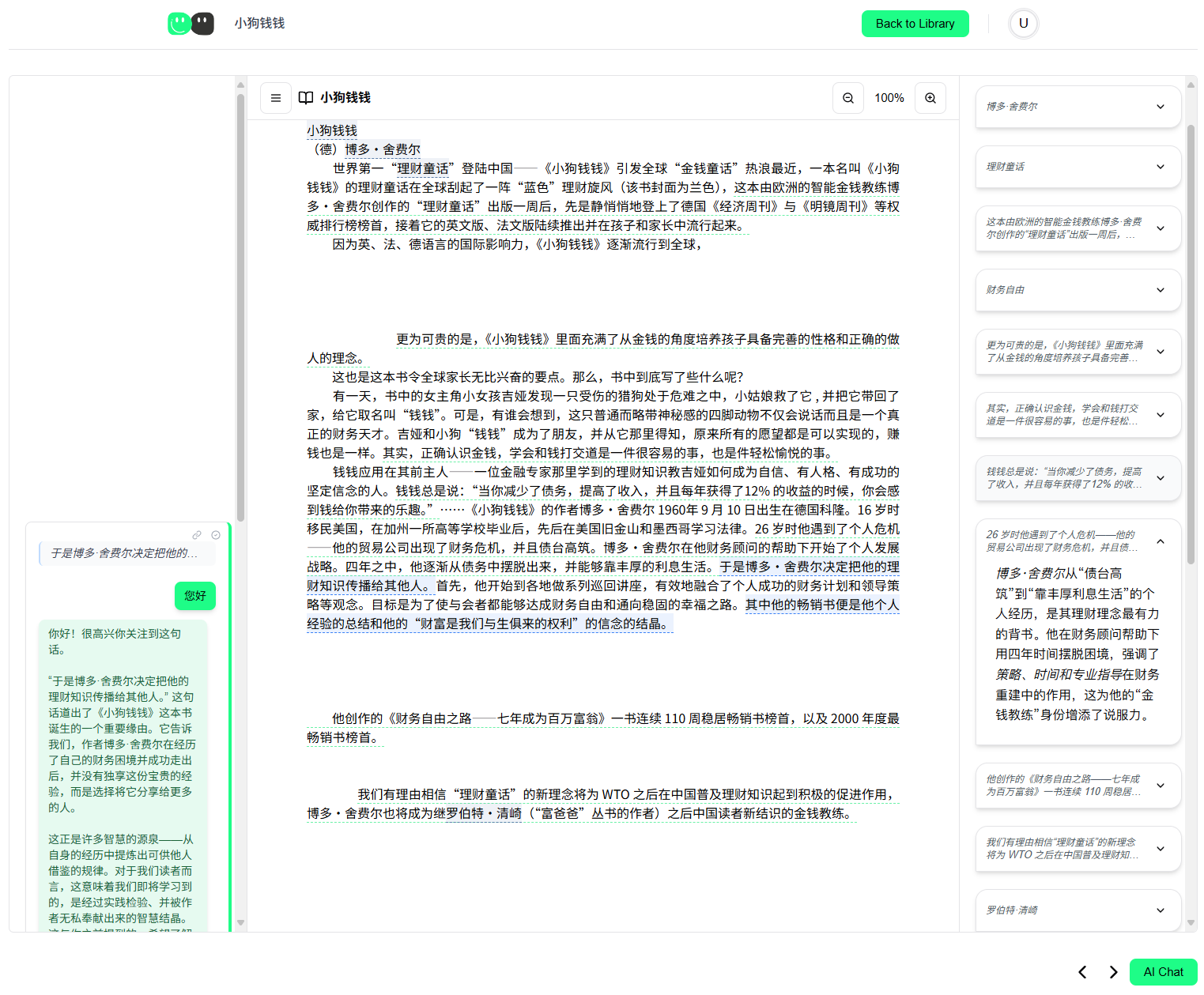The width and height of the screenshot is (1204, 995).
Task: Click the open book icon beside 小狗钱钱
Action: [x=306, y=98]
